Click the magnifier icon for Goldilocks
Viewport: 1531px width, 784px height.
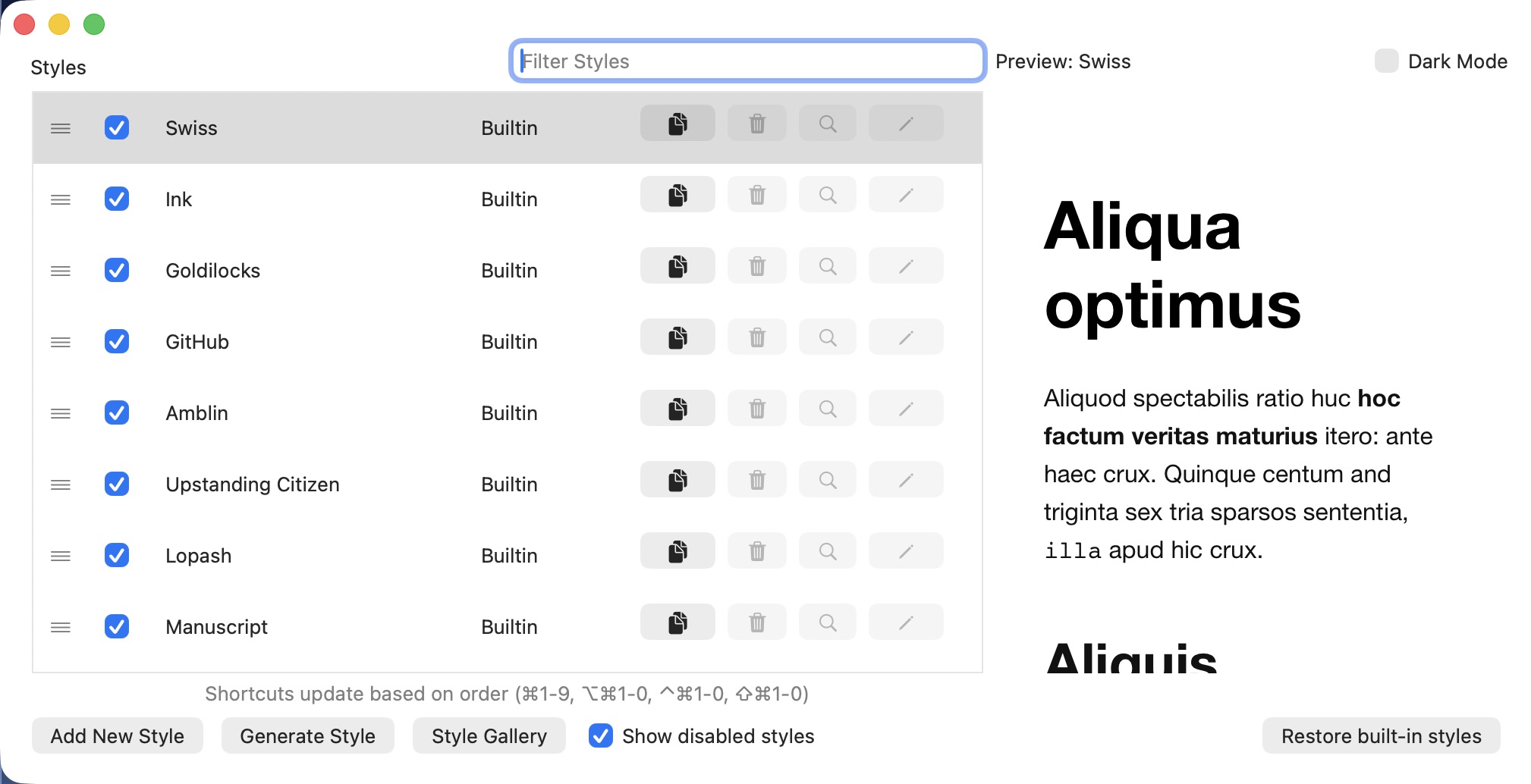pos(827,266)
